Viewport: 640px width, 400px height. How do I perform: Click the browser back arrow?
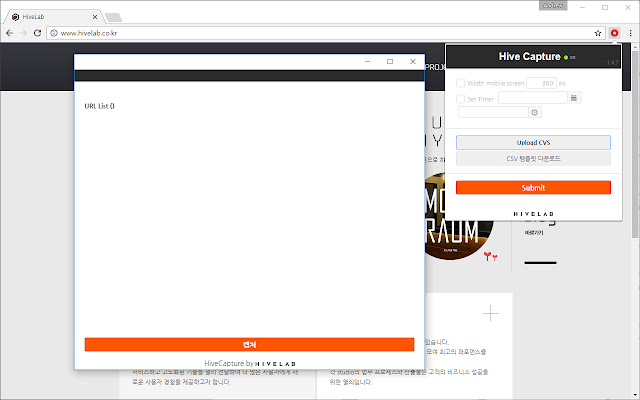point(9,33)
